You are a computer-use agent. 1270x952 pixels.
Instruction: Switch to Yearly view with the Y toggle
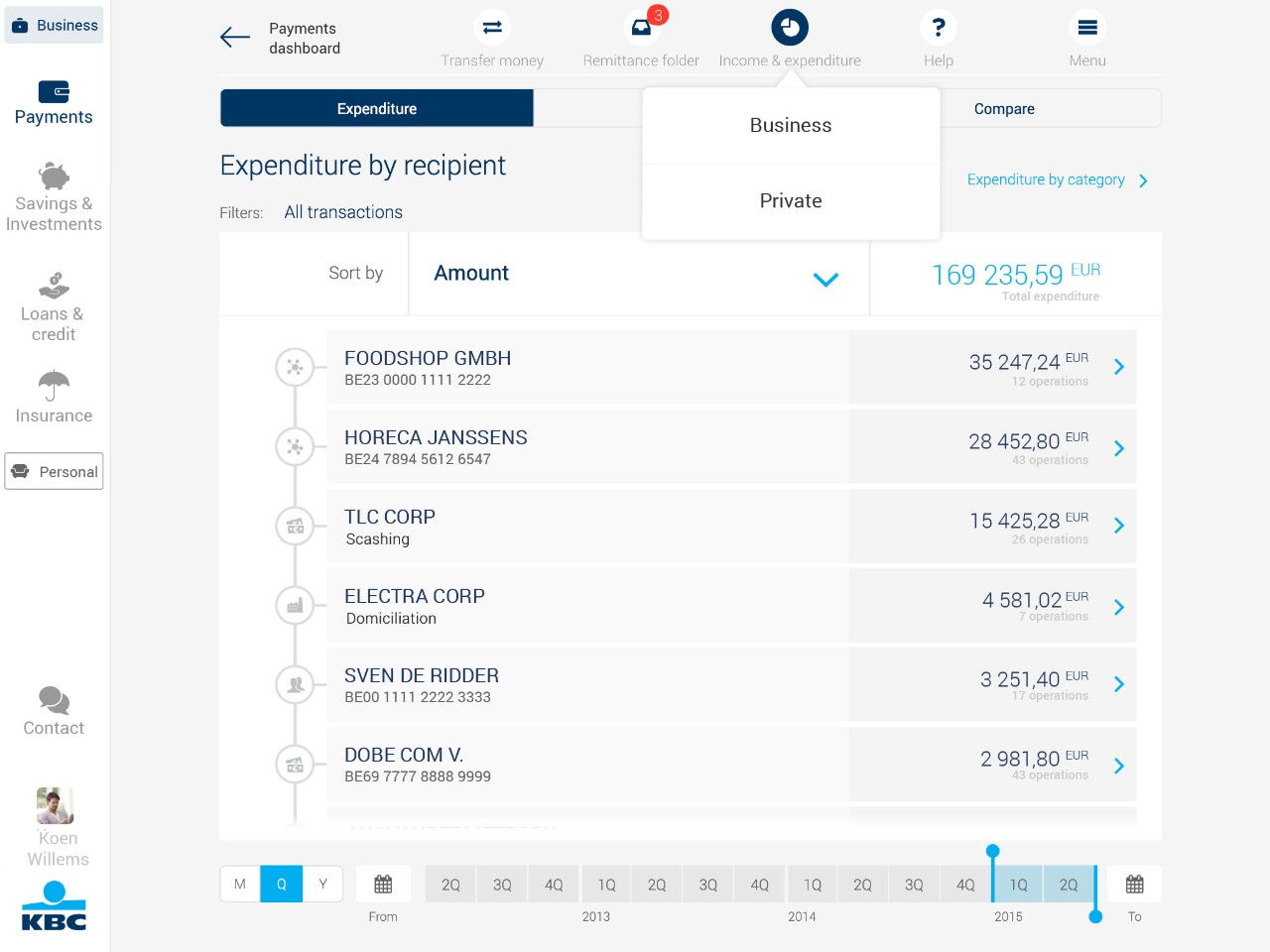pyautogui.click(x=322, y=883)
